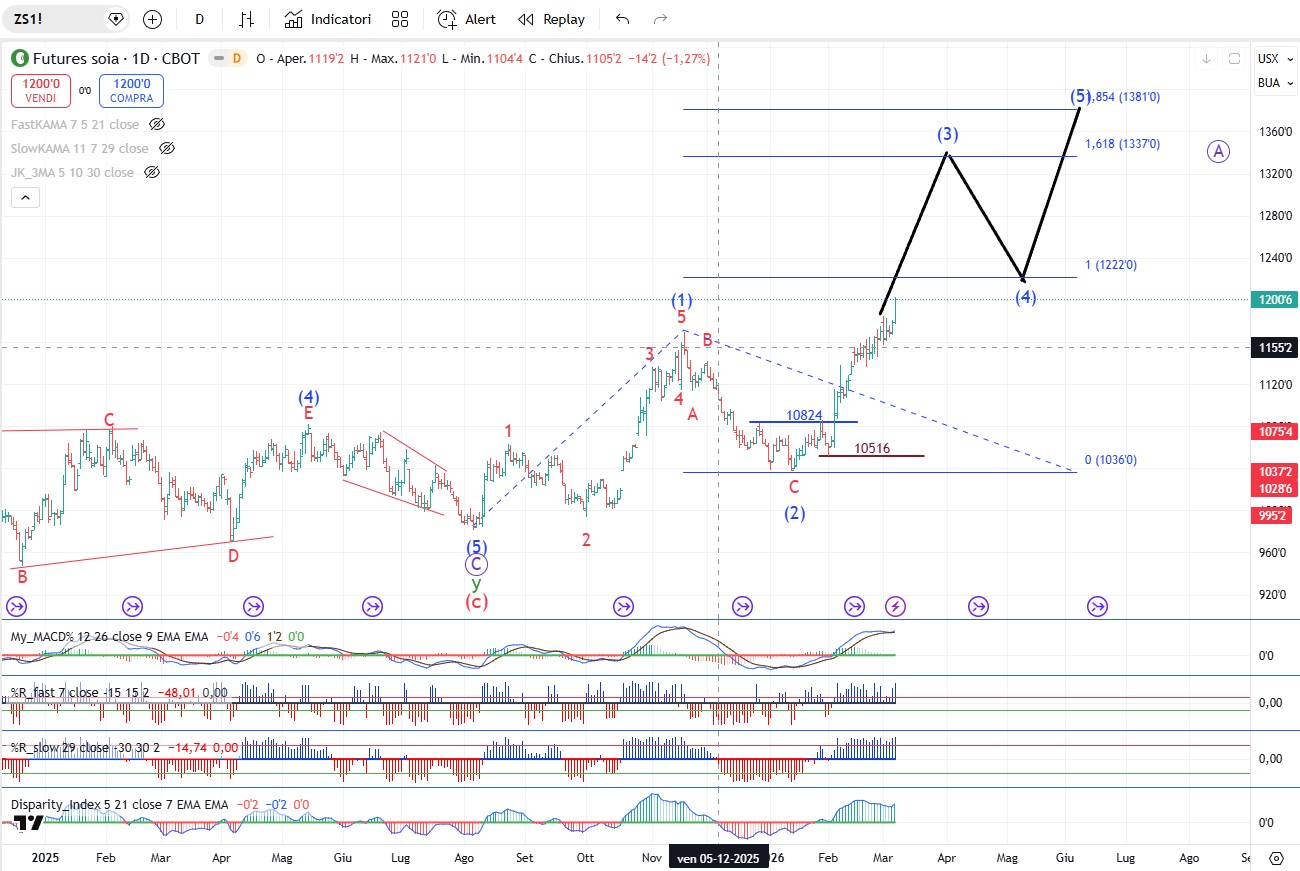Image resolution: width=1300 pixels, height=871 pixels.
Task: Show the hidden JK_3MA indicator via eye icon
Action: [x=152, y=172]
